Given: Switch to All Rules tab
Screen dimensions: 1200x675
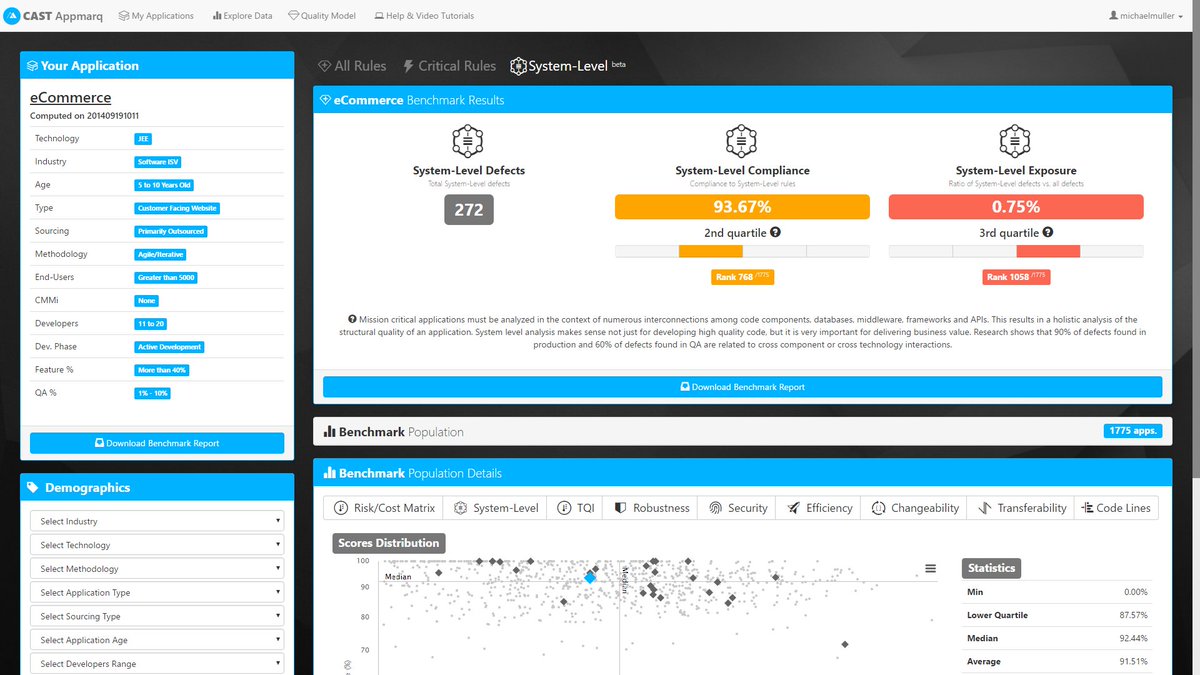Looking at the screenshot, I should 352,66.
